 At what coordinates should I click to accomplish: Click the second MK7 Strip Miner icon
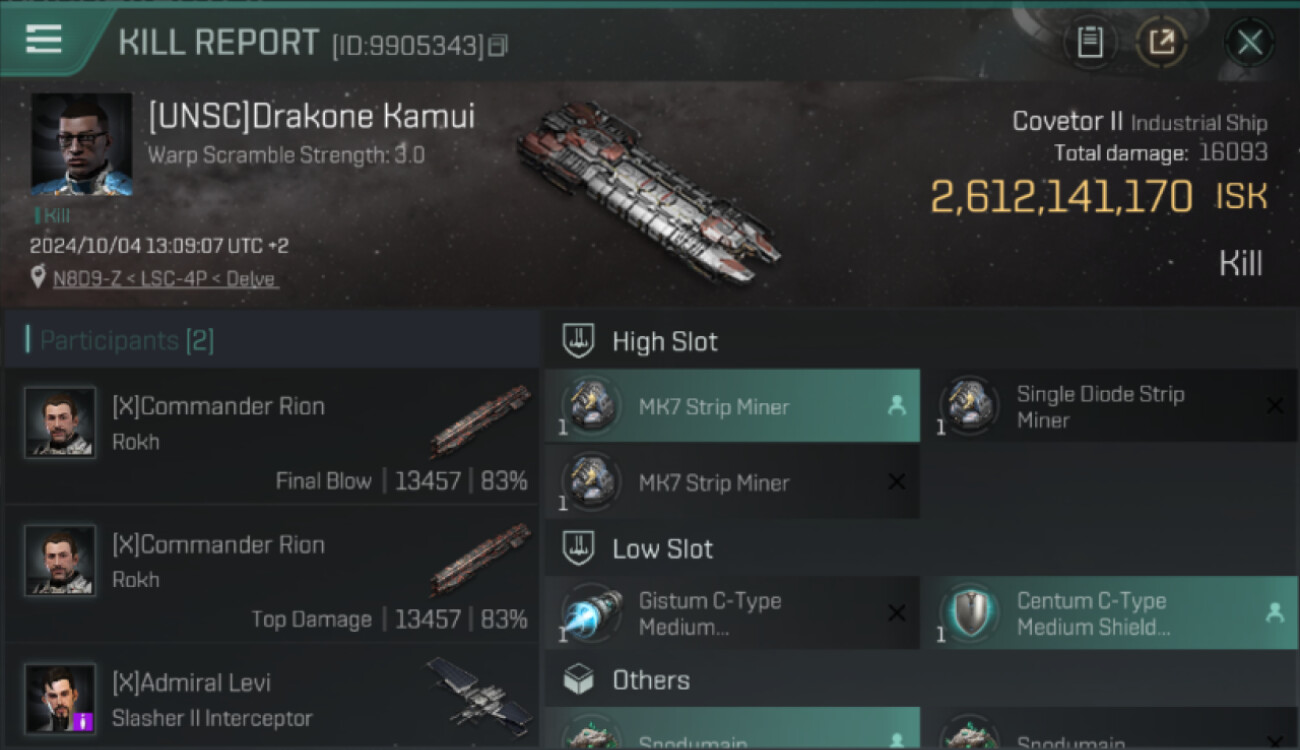point(592,482)
